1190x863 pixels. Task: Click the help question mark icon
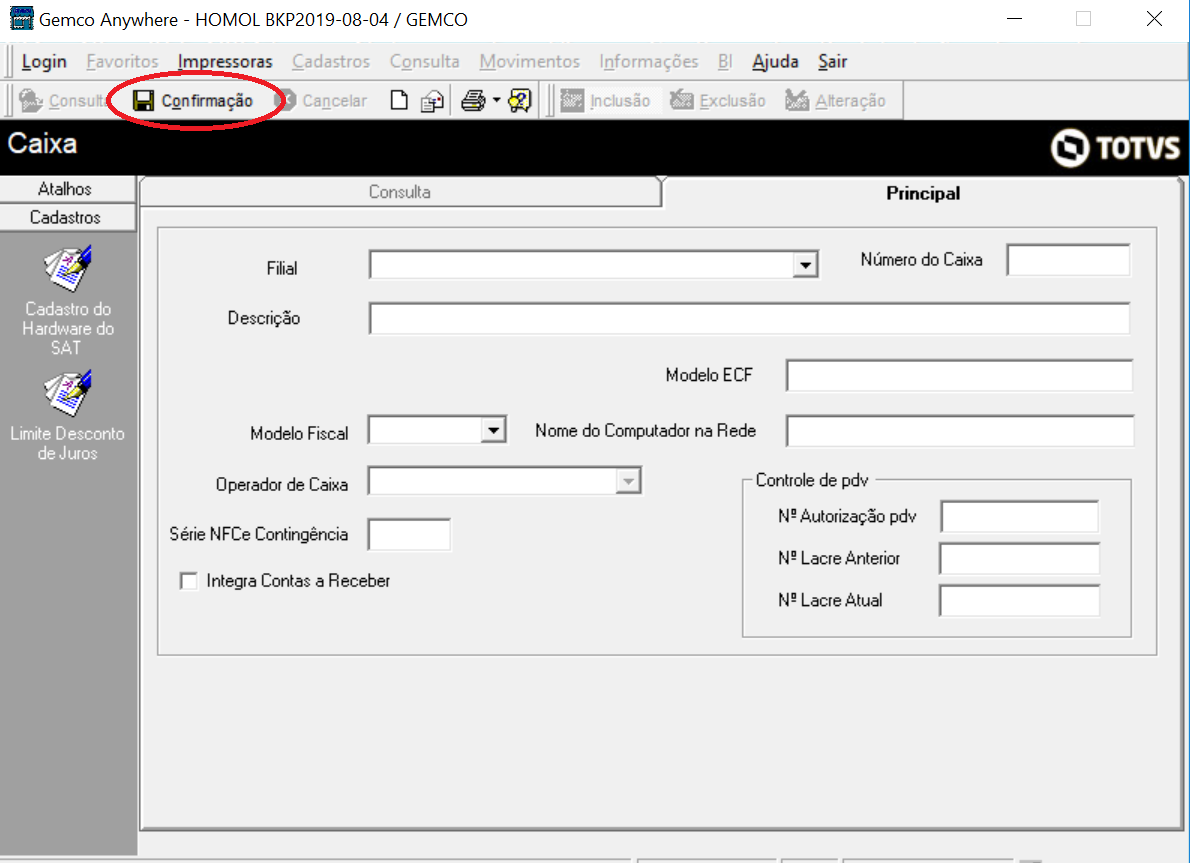coord(520,100)
